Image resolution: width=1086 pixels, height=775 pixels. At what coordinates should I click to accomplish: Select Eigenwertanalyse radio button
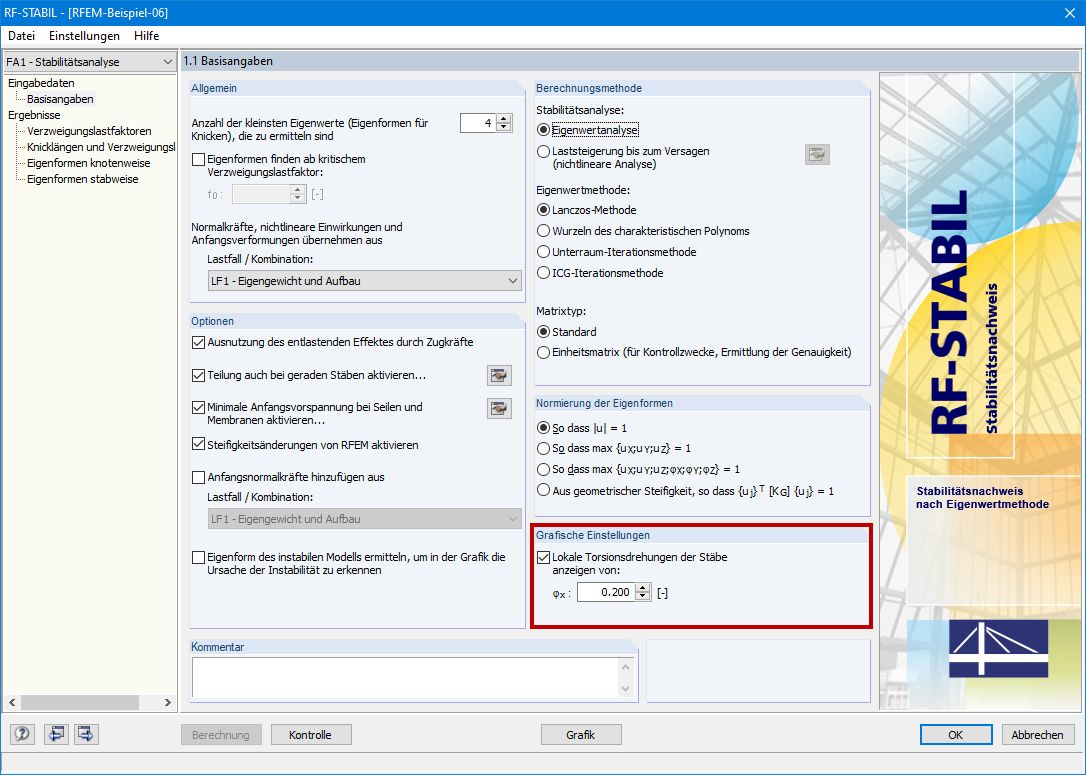click(544, 130)
